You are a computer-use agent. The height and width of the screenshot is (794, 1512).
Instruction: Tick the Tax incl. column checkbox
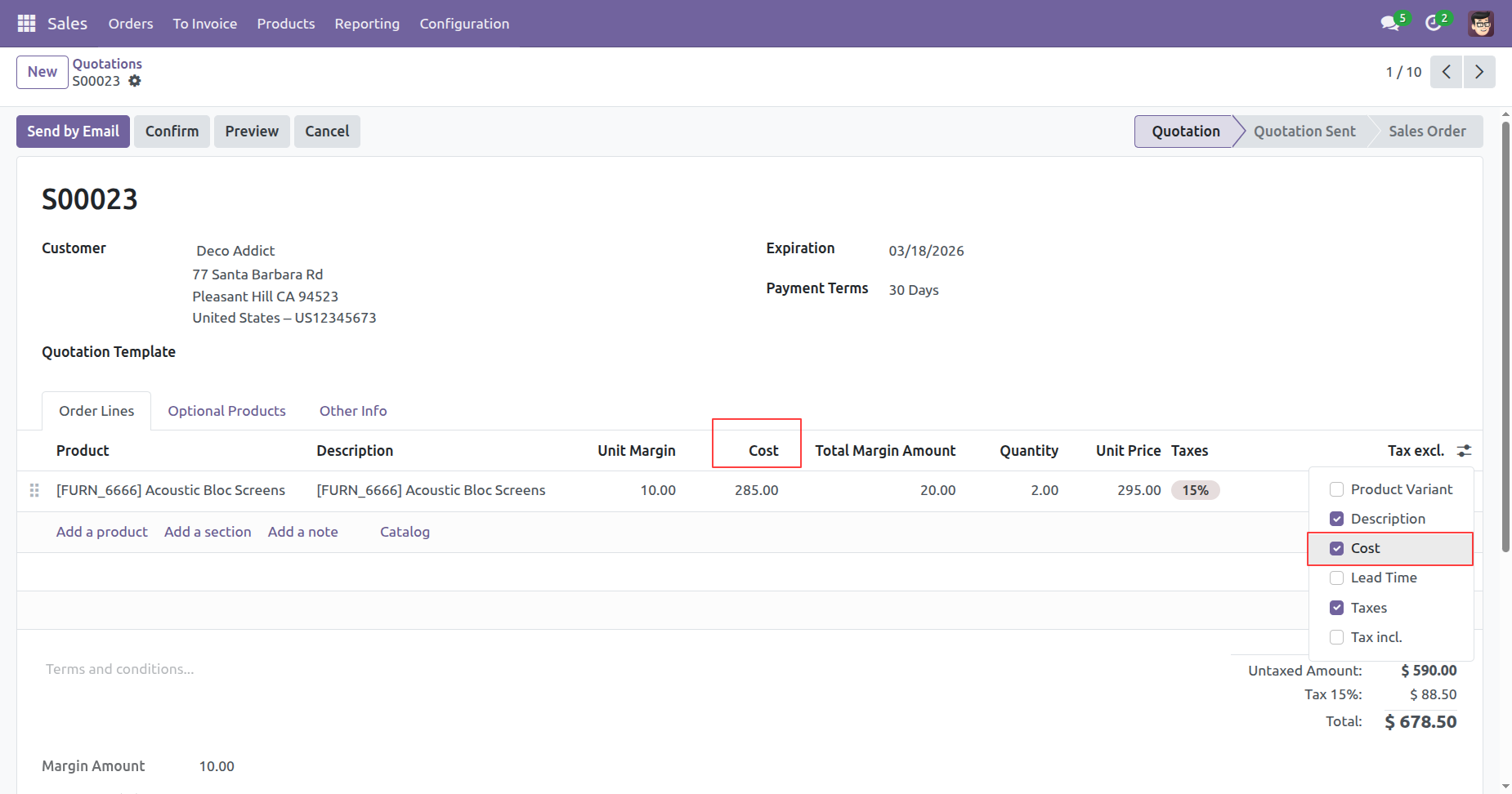point(1337,637)
